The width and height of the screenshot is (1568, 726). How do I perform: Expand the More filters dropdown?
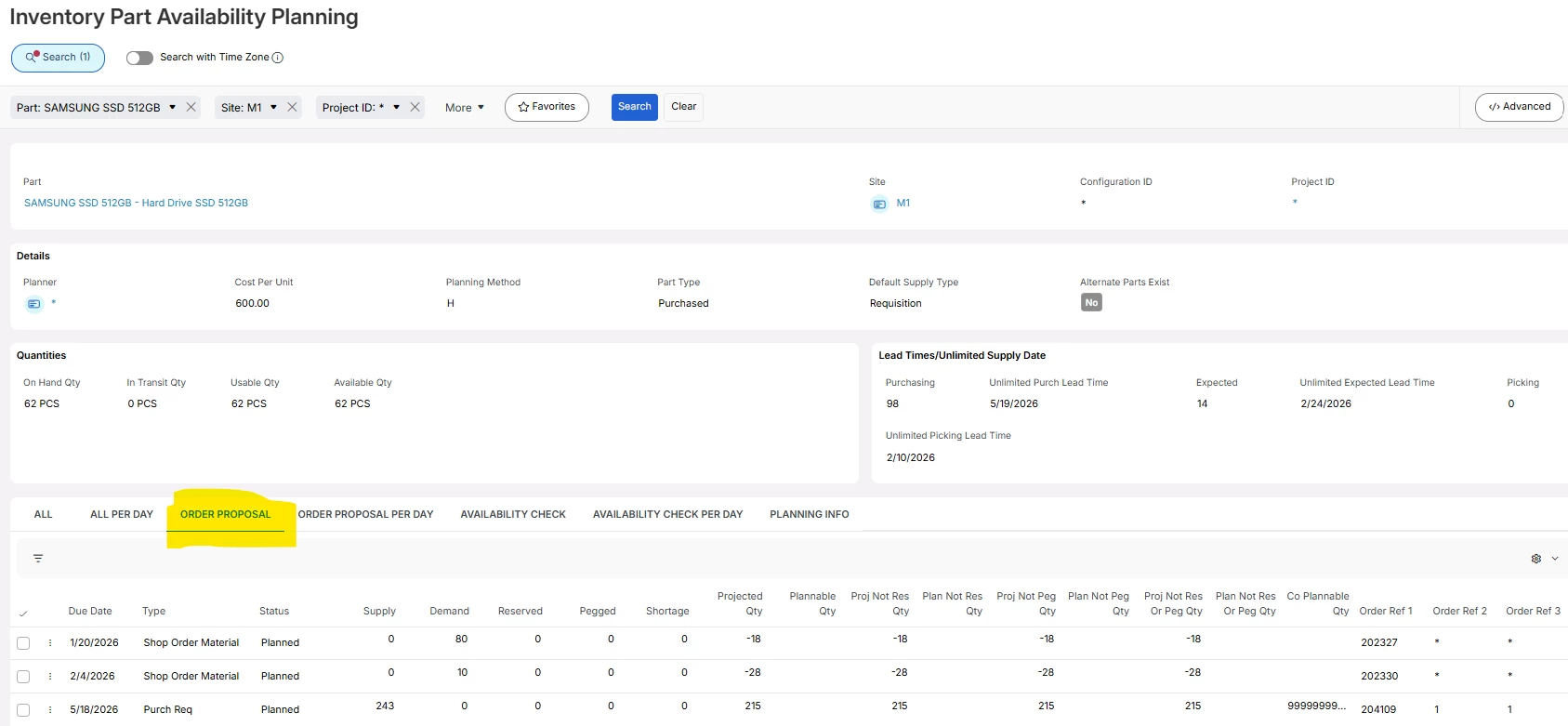tap(464, 108)
